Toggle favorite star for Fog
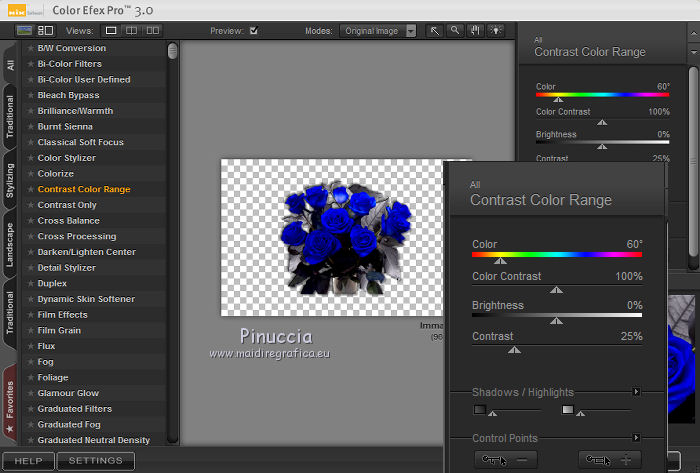Viewport: 700px width, 473px height. [30, 362]
